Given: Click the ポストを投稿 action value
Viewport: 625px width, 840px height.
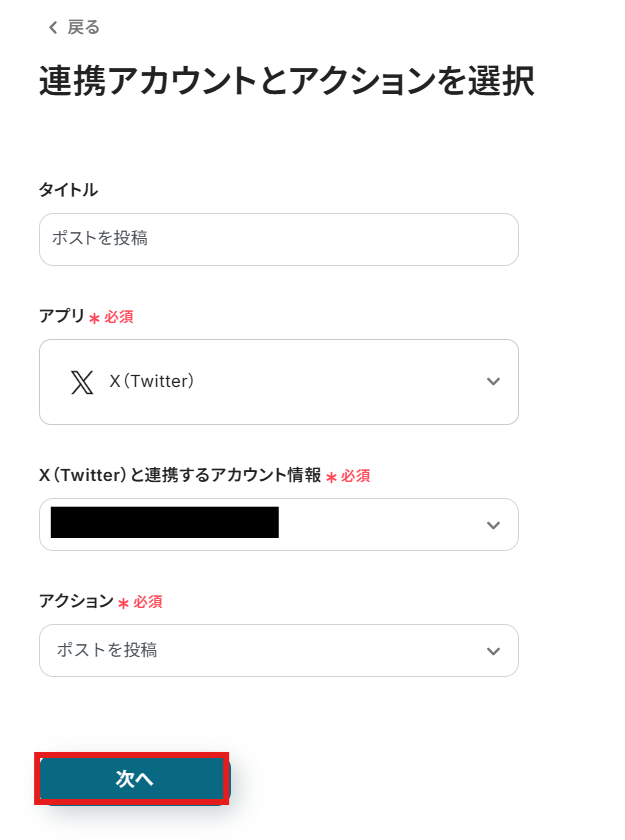Looking at the screenshot, I should [107, 650].
